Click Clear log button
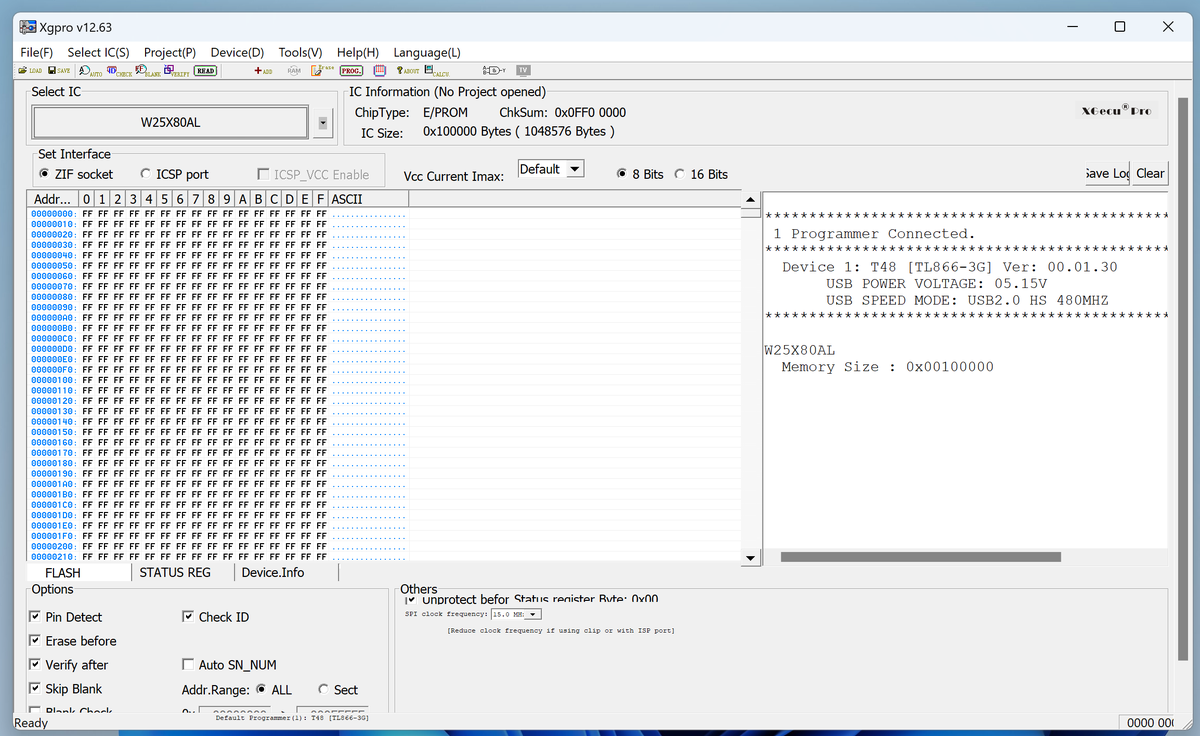 coord(1150,173)
